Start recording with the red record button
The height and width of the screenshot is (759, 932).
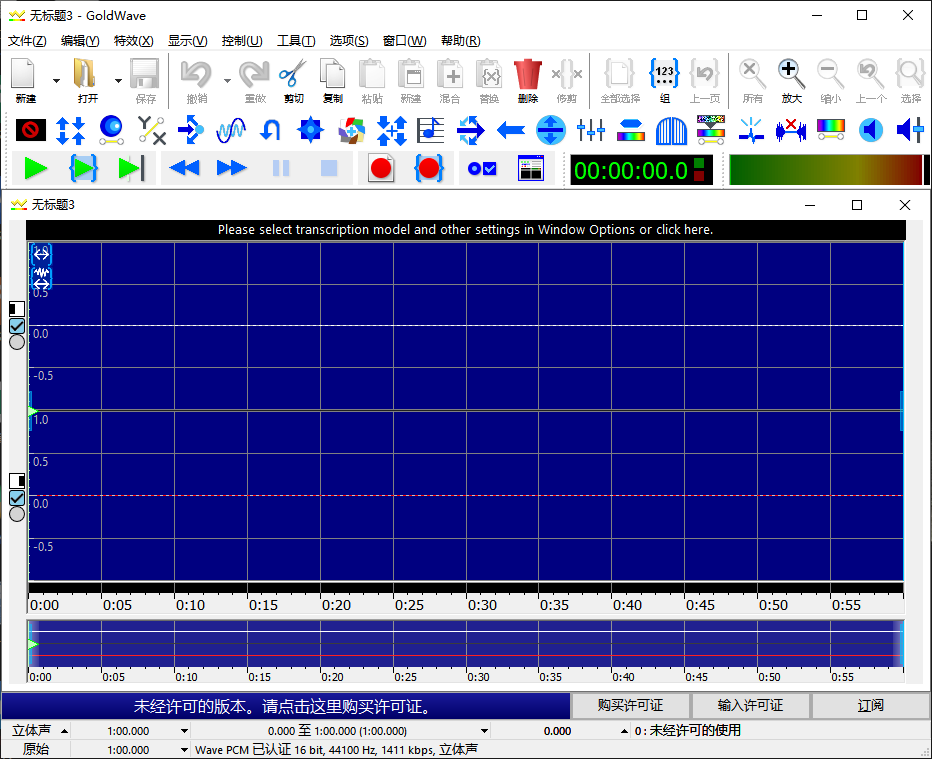pyautogui.click(x=381, y=169)
